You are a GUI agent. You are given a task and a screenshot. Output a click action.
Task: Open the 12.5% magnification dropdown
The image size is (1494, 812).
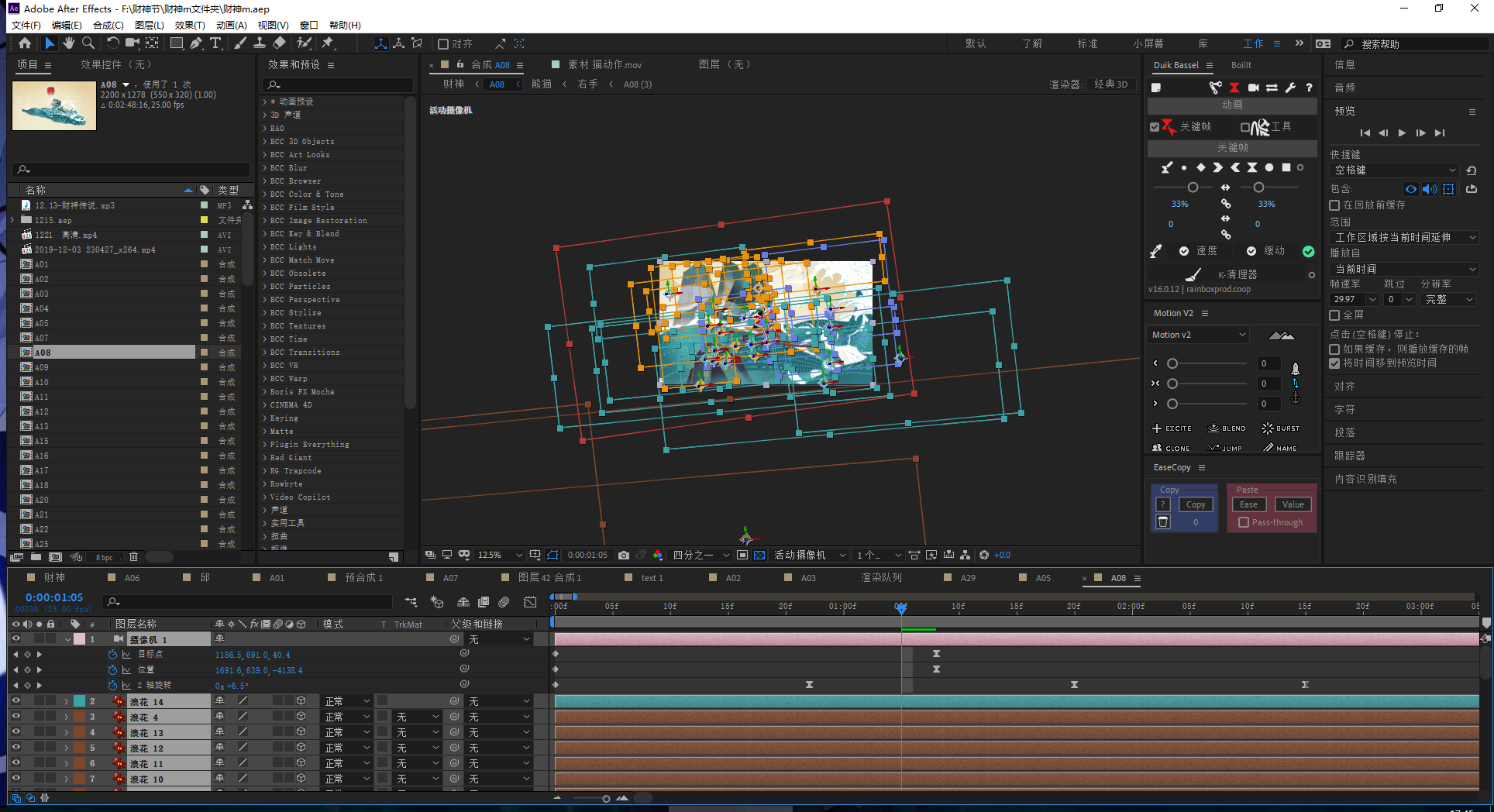pyautogui.click(x=500, y=555)
